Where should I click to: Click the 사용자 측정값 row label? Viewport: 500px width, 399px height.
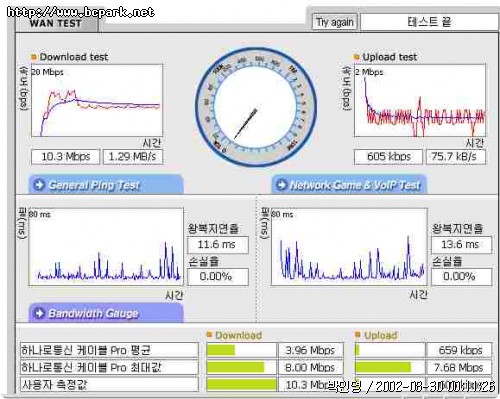point(109,385)
